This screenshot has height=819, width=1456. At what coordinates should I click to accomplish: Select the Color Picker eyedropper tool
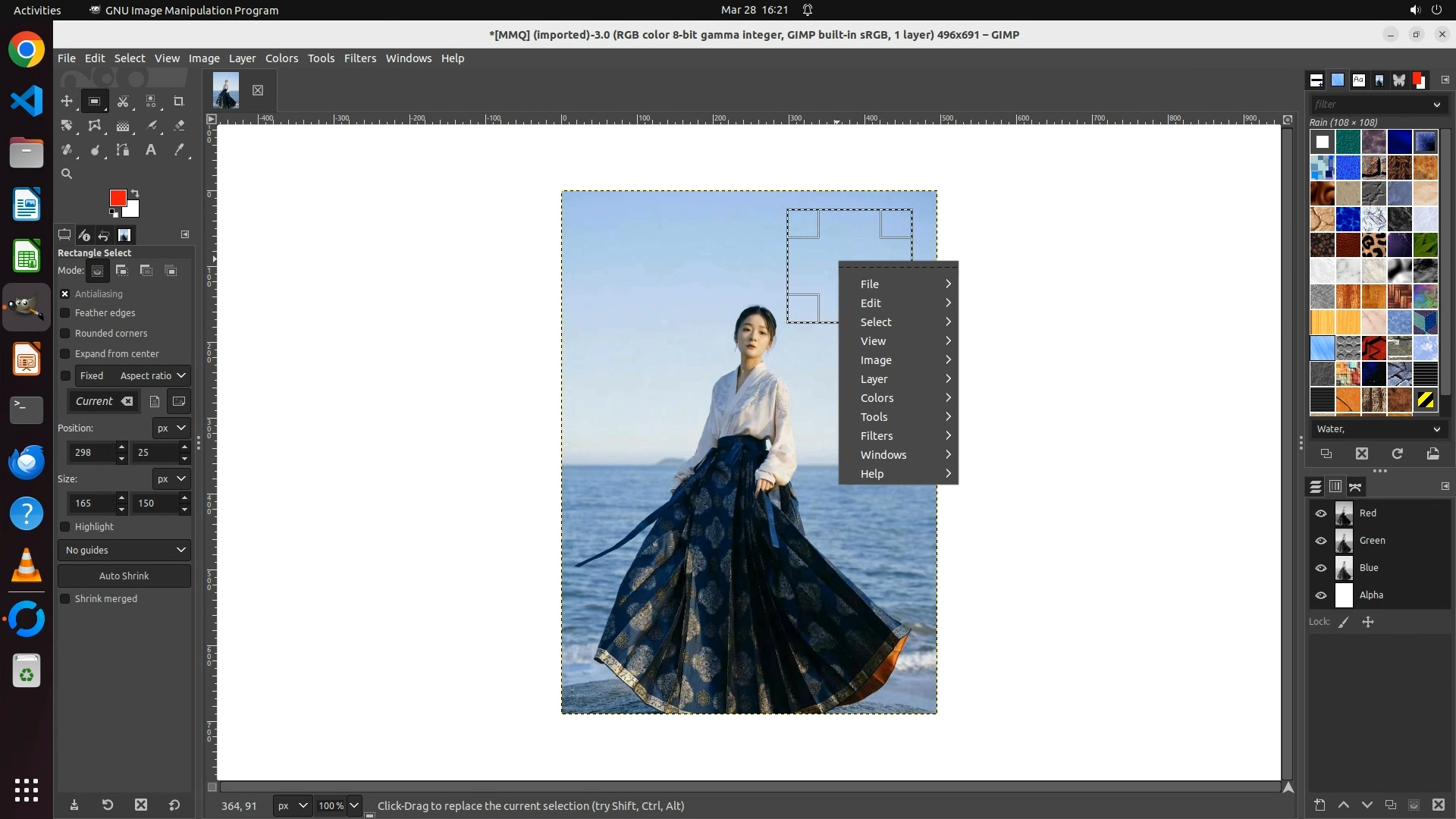tap(179, 150)
